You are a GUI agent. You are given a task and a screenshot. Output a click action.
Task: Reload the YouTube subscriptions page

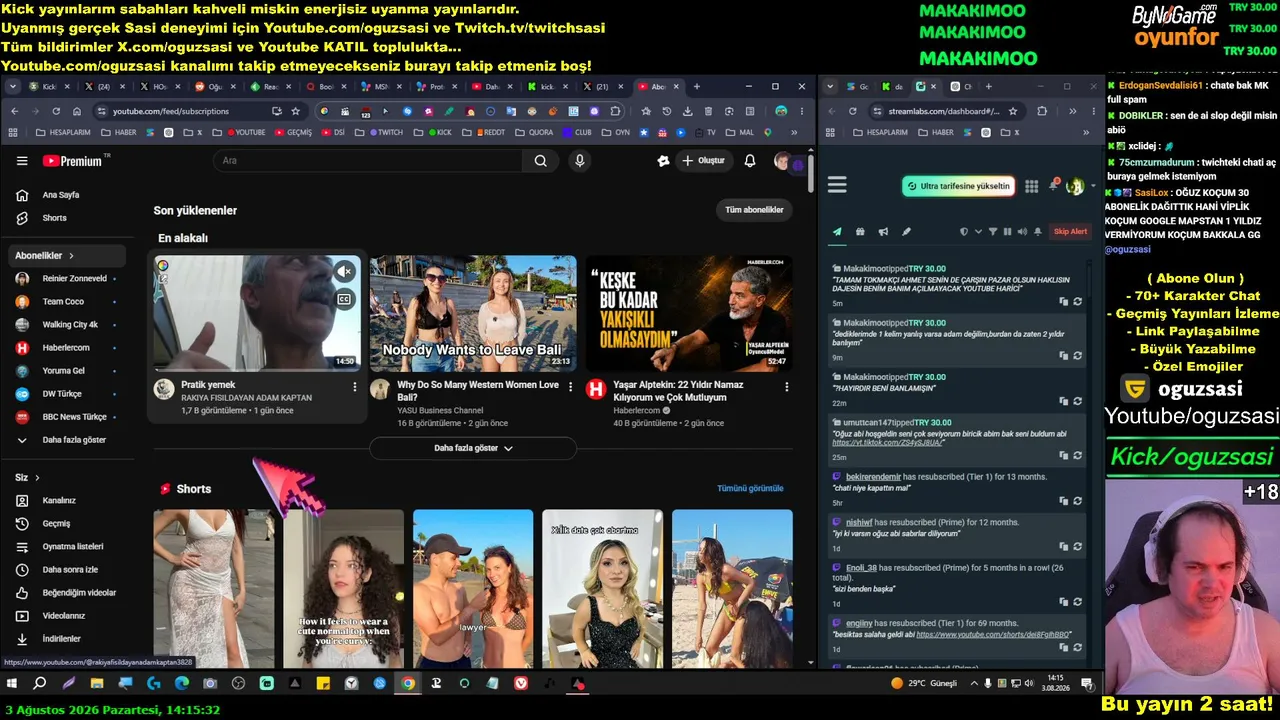coord(56,111)
